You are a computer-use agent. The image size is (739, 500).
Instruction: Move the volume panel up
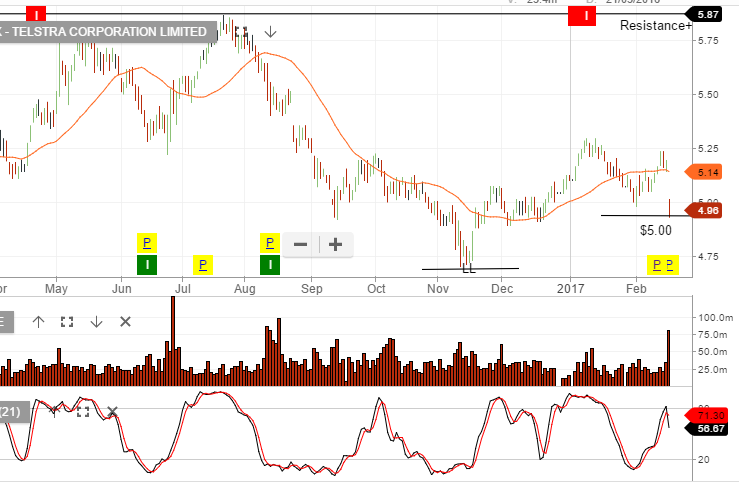[39, 322]
